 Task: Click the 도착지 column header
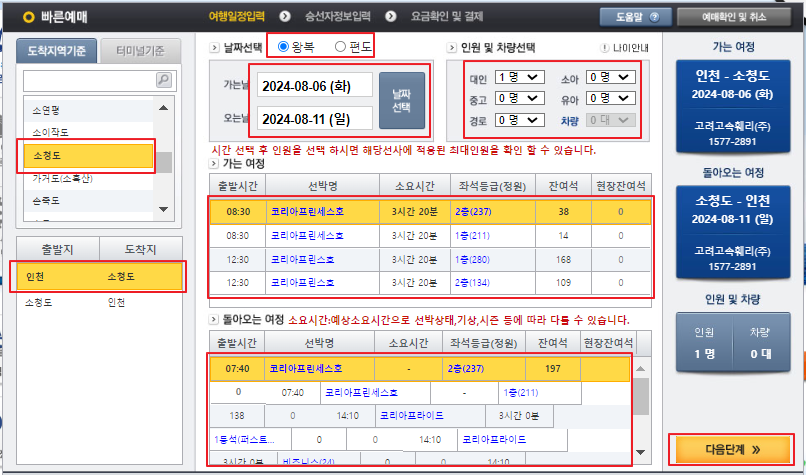140,250
